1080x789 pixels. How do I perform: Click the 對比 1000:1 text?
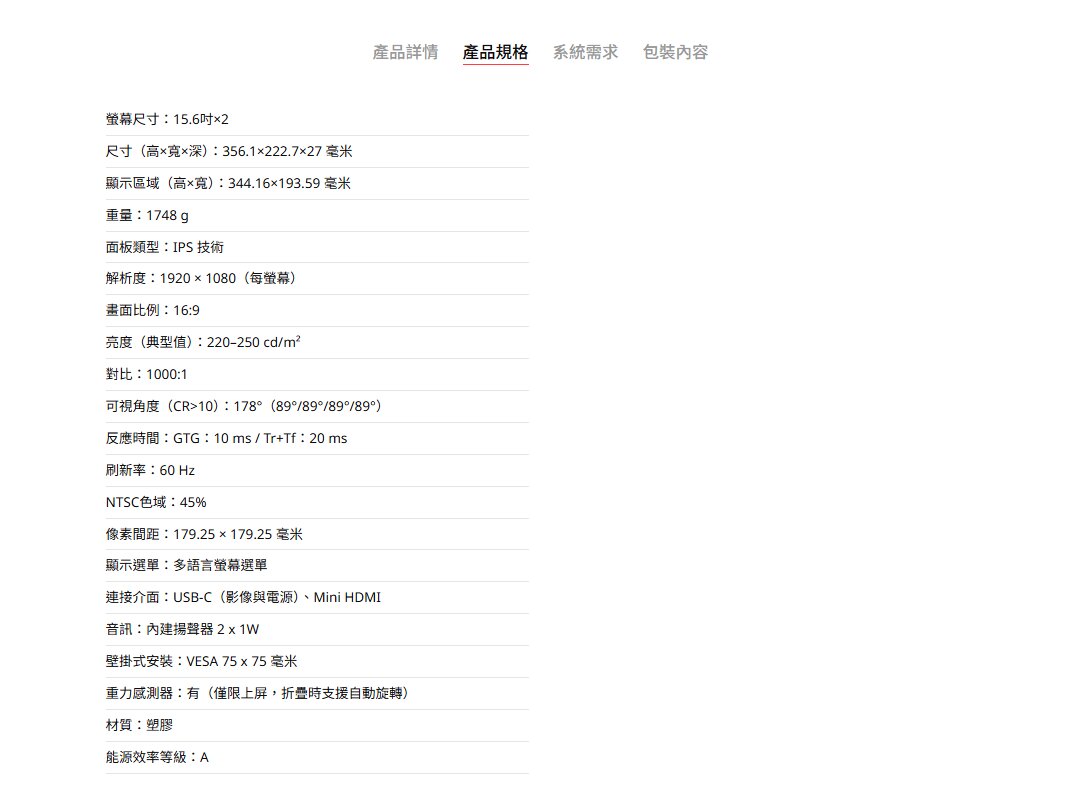[x=147, y=375]
